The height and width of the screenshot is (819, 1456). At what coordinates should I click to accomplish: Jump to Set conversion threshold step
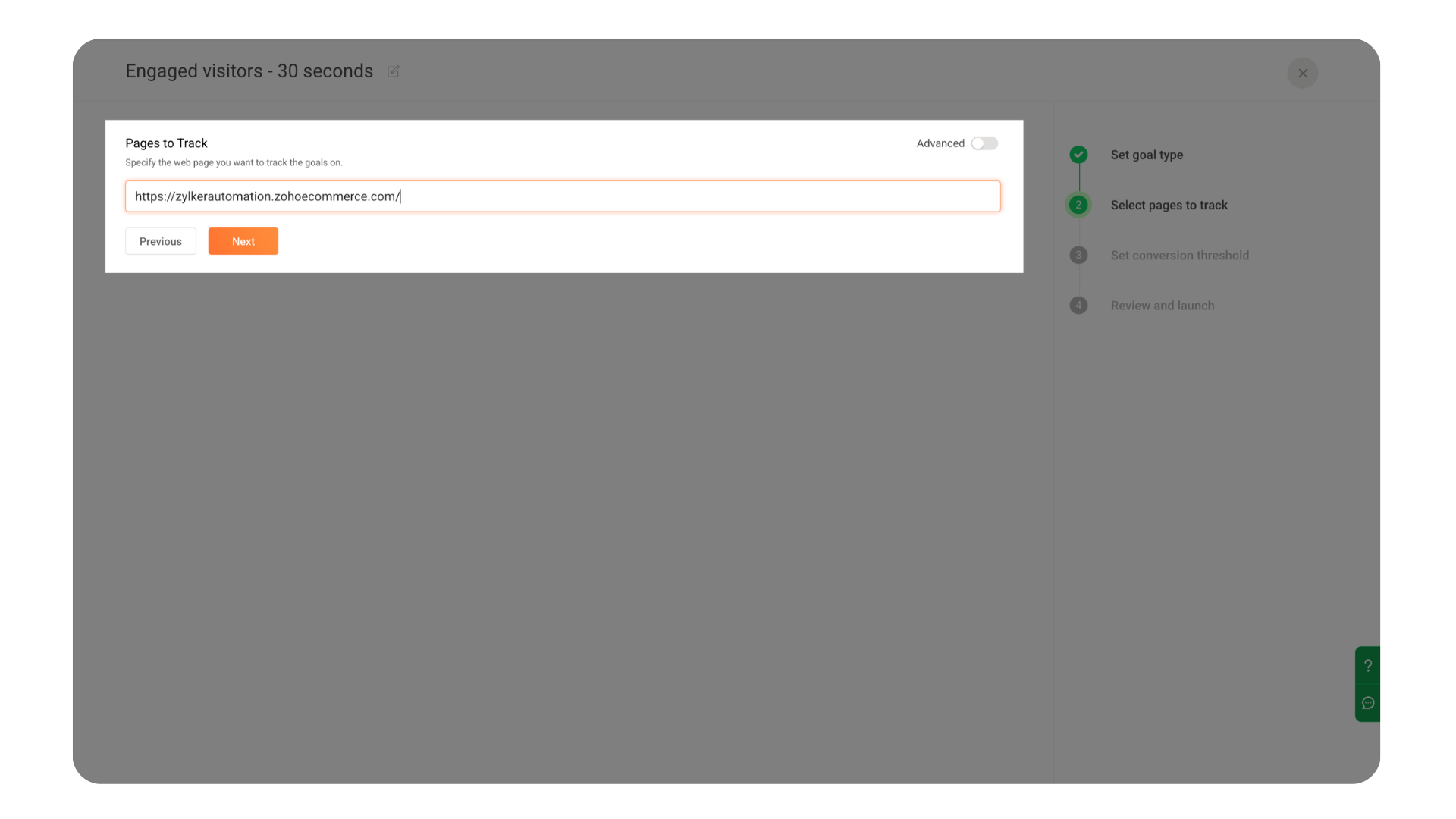[x=1179, y=256]
